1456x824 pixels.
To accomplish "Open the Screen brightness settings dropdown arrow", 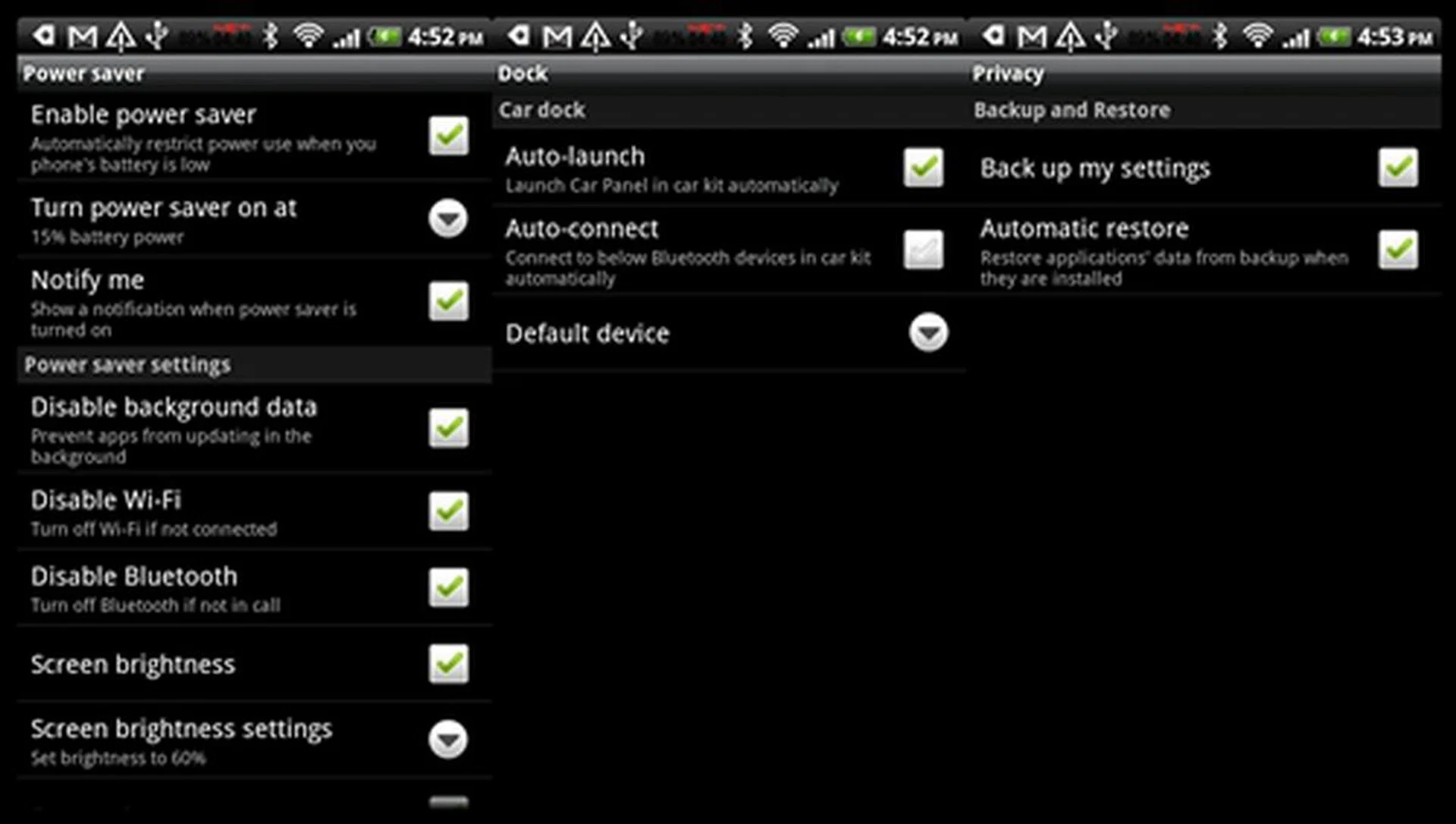I will (x=448, y=739).
